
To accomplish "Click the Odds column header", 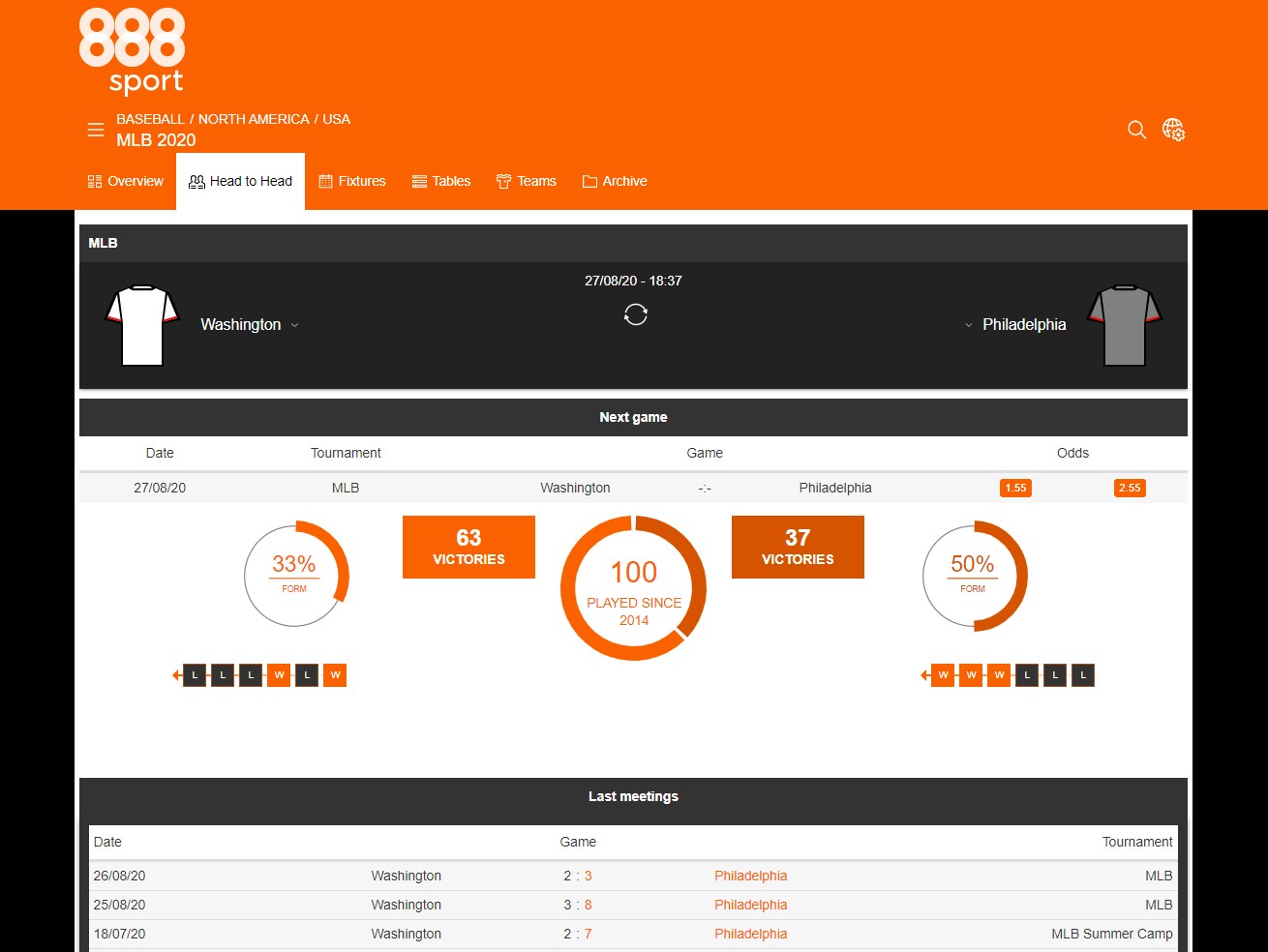I will tap(1072, 453).
